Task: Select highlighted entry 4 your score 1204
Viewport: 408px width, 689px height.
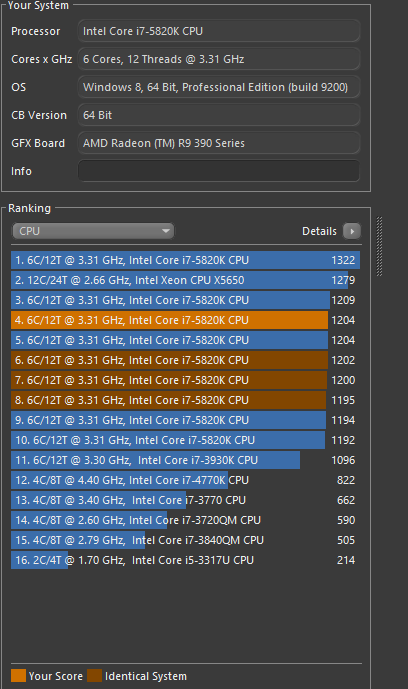Action: [185, 320]
